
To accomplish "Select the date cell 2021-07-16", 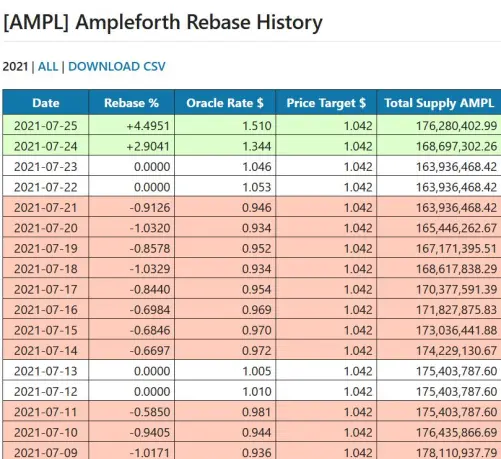I will (x=46, y=310).
